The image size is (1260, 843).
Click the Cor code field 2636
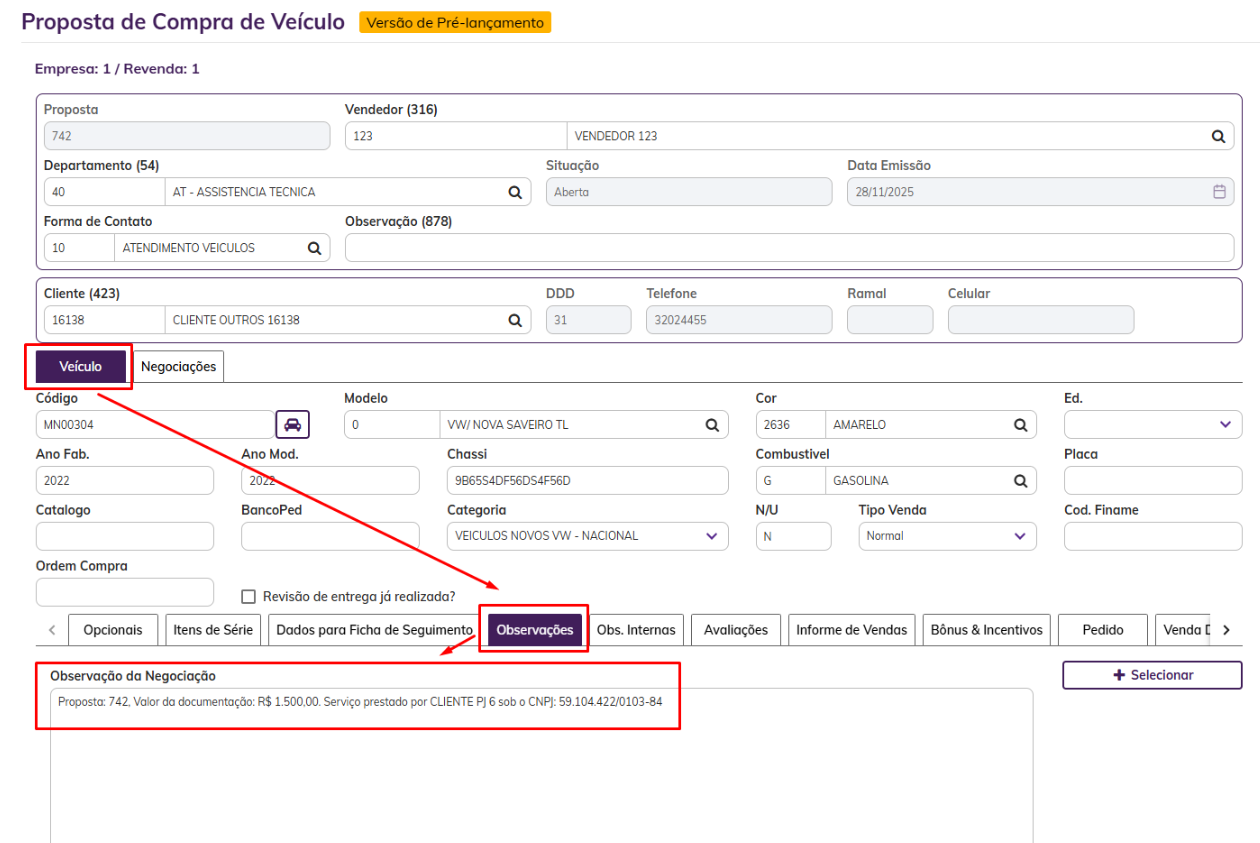pos(790,425)
